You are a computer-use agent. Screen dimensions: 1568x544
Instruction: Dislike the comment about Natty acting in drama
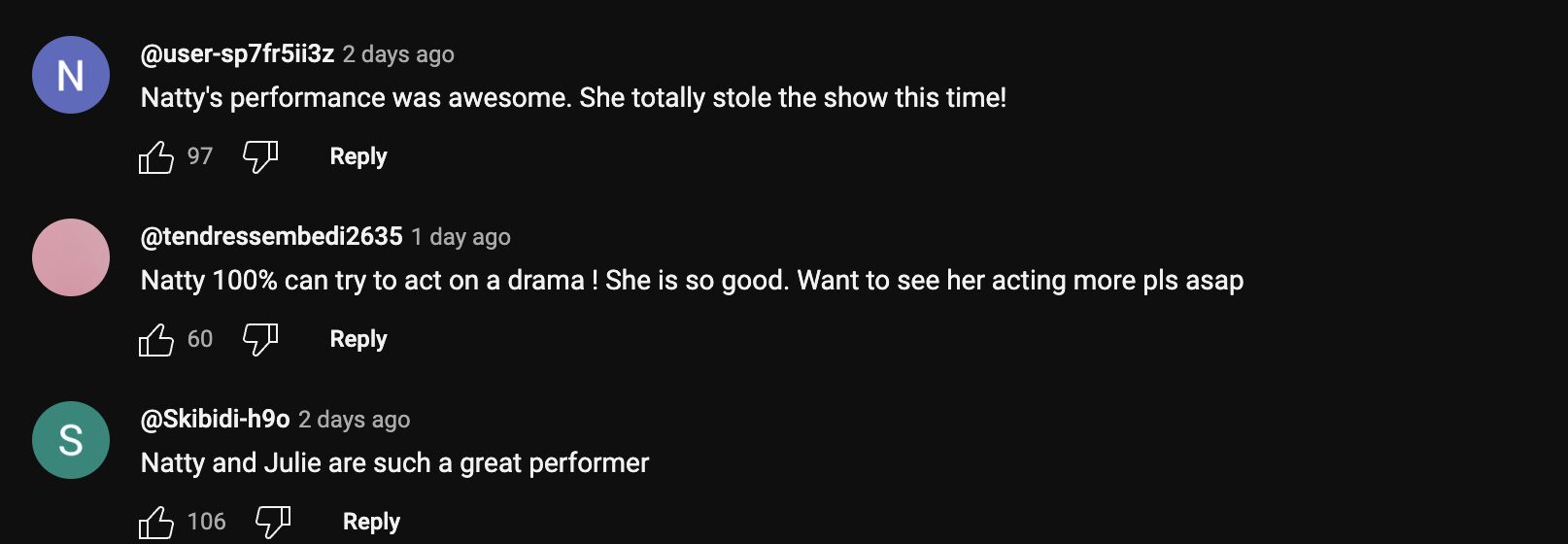[259, 339]
